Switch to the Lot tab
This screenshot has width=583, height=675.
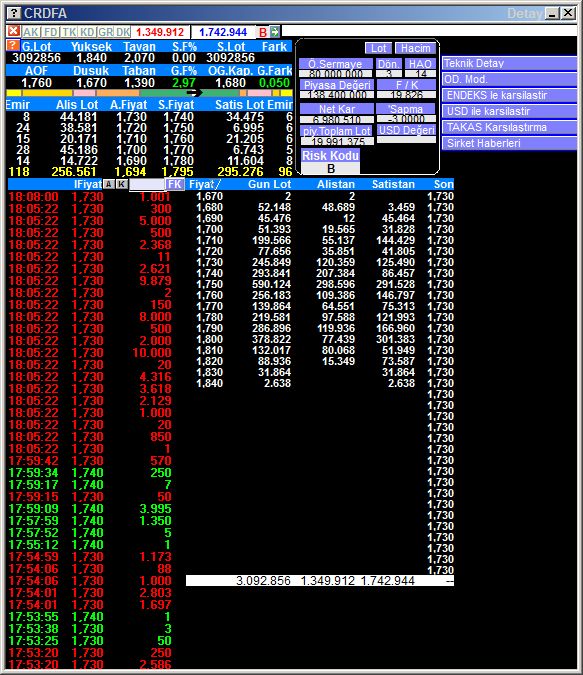[378, 48]
